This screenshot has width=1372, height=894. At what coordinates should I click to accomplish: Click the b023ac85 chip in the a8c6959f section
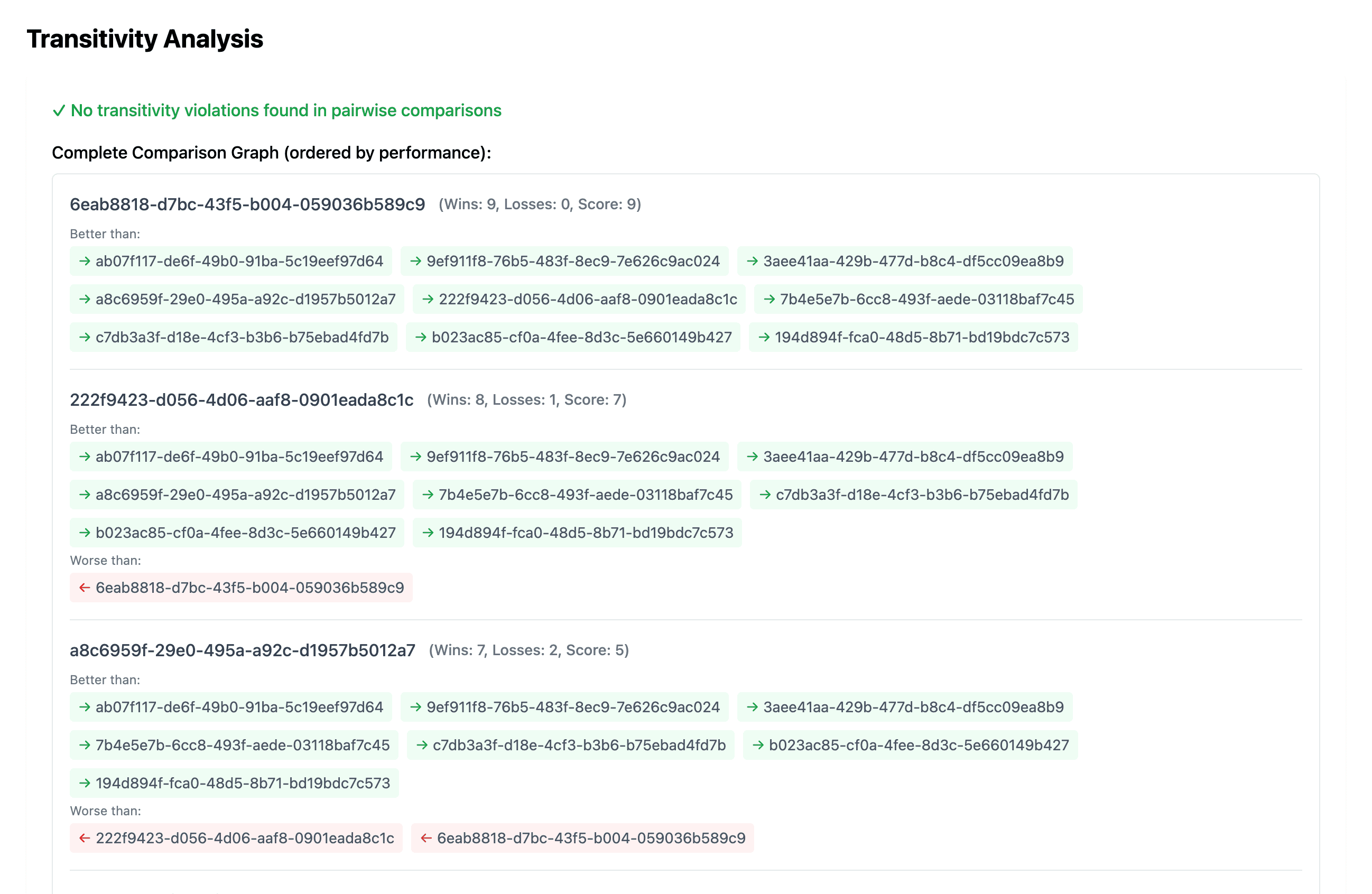pos(910,744)
